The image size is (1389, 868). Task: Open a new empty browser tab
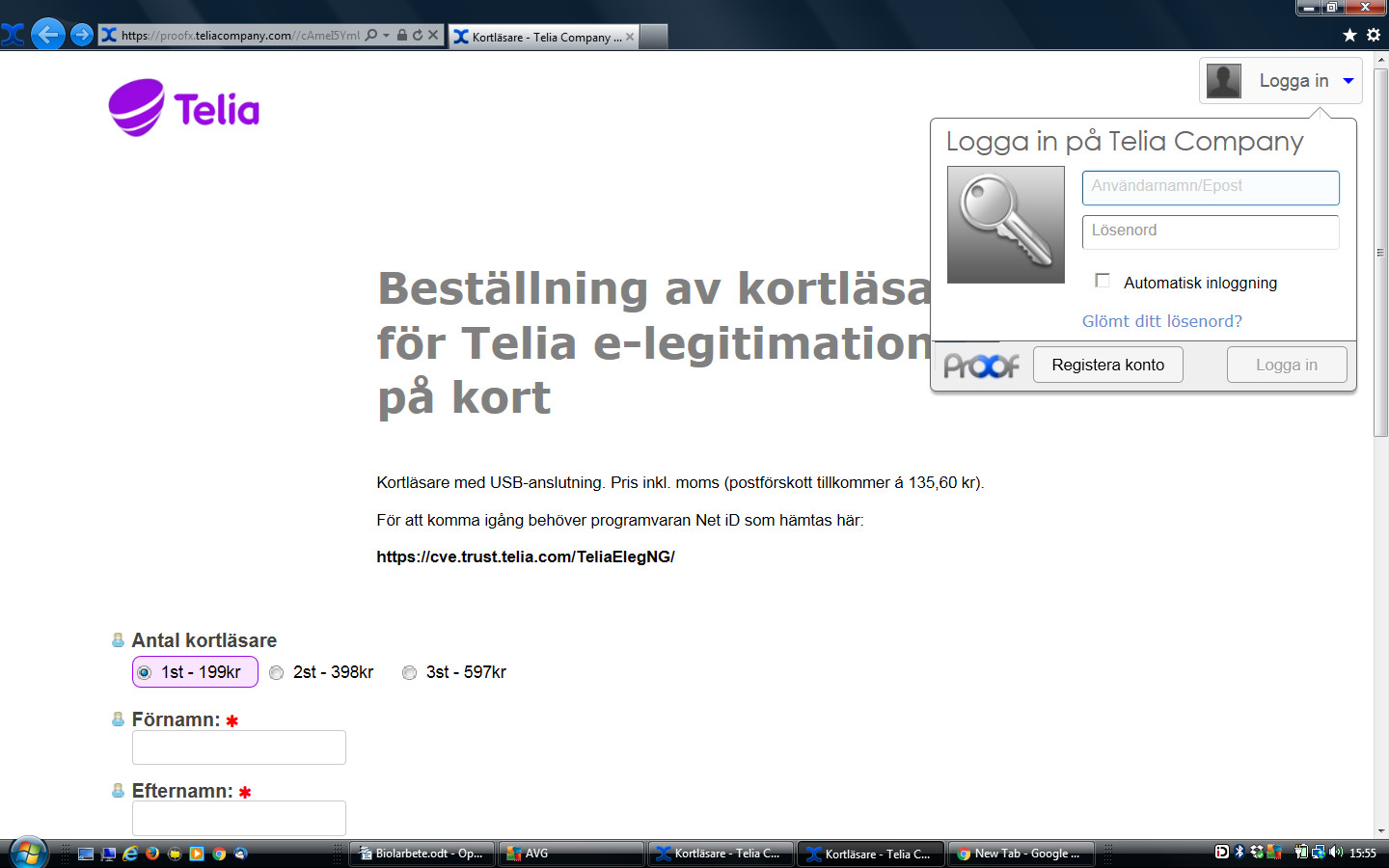tap(654, 37)
